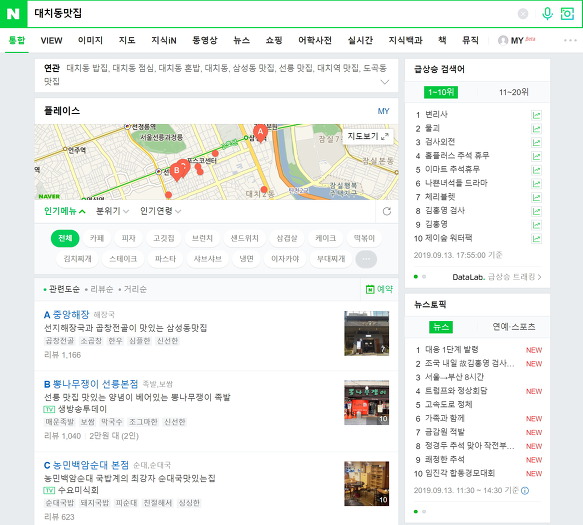Switch to the 동영상 tab
This screenshot has width=583, height=525.
point(204,40)
